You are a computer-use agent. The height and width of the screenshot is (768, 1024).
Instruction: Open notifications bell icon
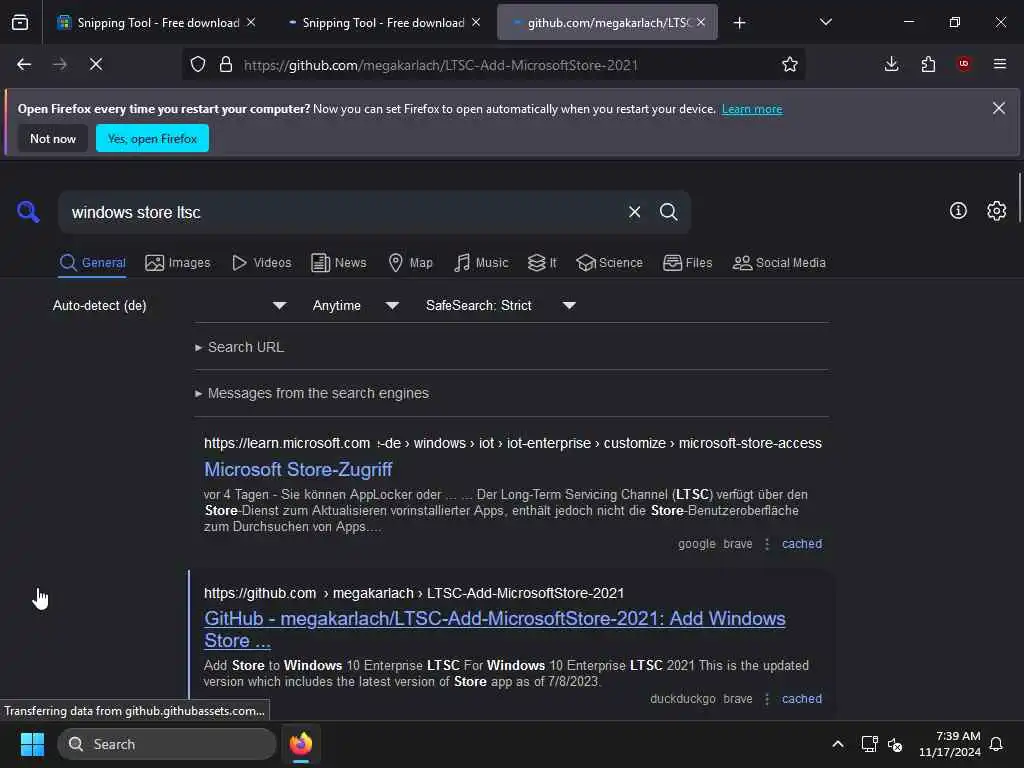[x=996, y=744]
